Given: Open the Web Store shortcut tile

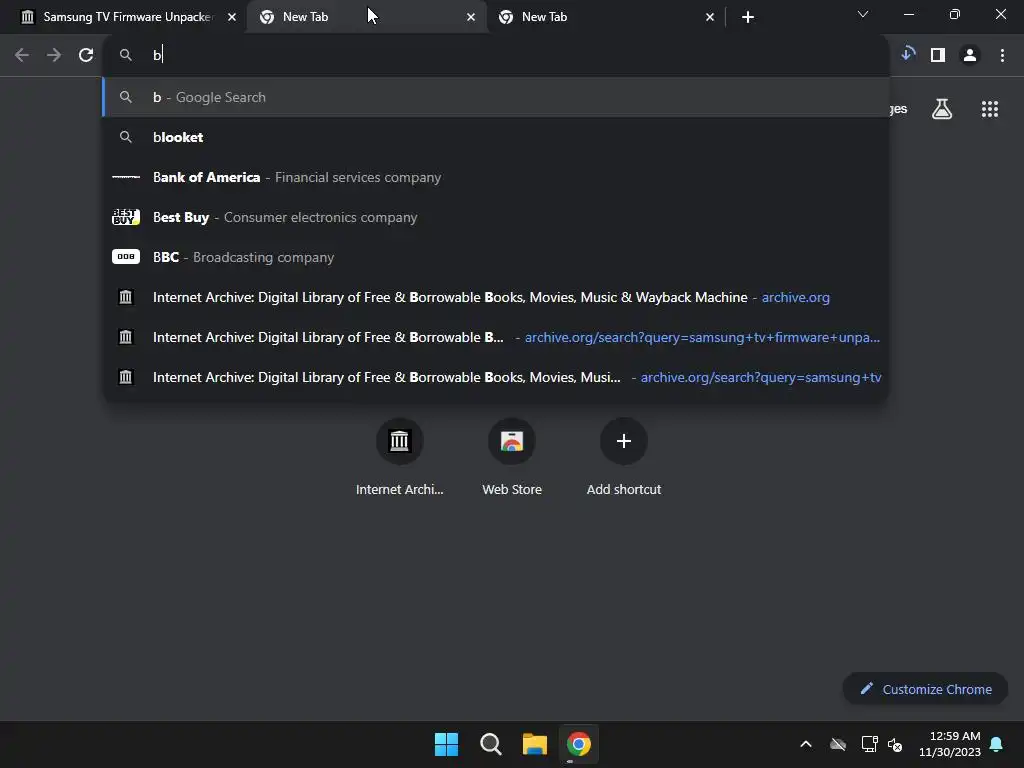Looking at the screenshot, I should pyautogui.click(x=512, y=455).
